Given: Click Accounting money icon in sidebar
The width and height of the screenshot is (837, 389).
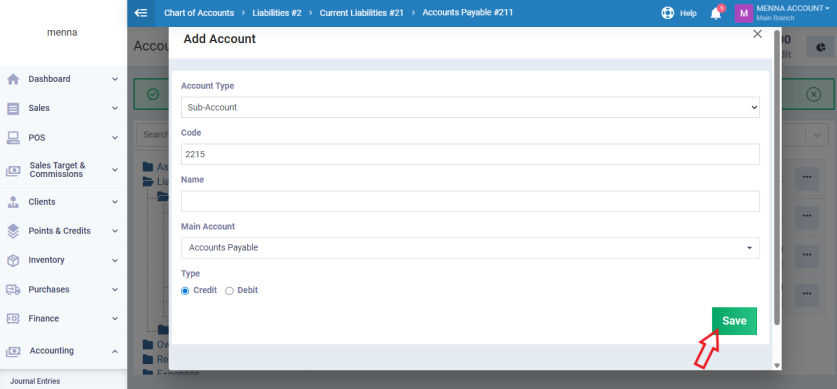Looking at the screenshot, I should 13,352.
